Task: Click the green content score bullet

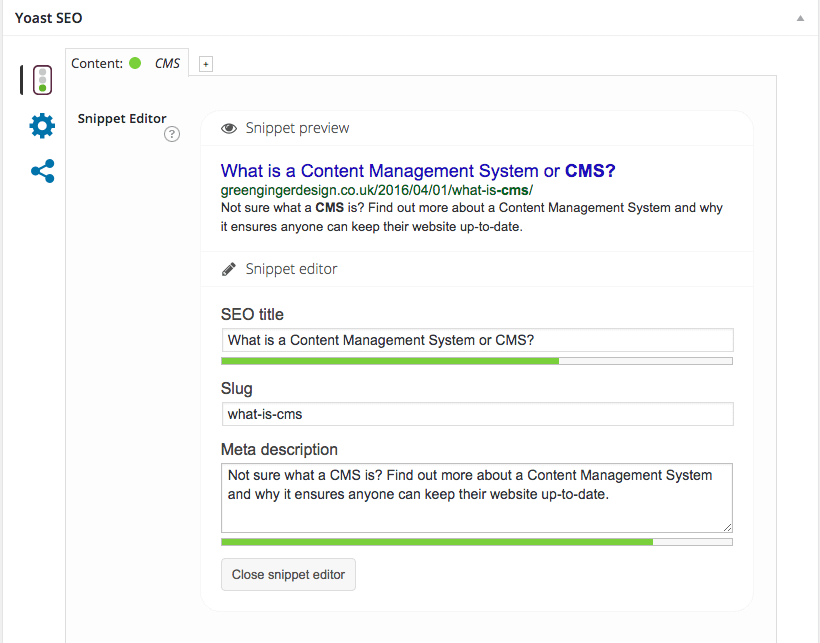Action: (135, 63)
